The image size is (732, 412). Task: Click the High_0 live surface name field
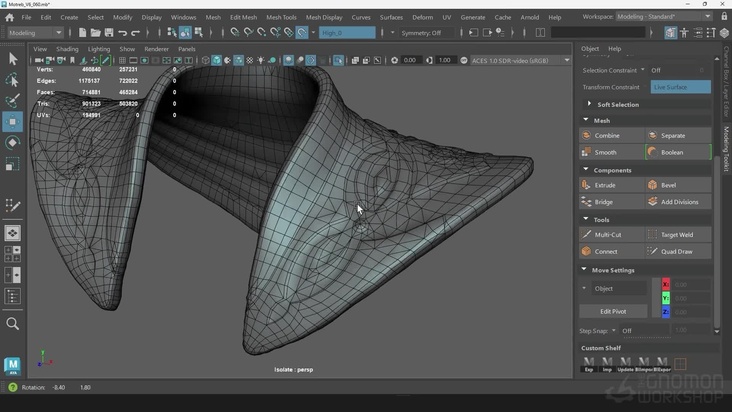click(347, 33)
